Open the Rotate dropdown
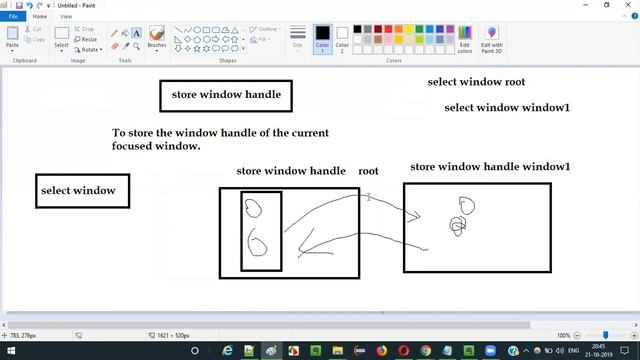Viewport: 640px width, 360px height. (x=88, y=50)
